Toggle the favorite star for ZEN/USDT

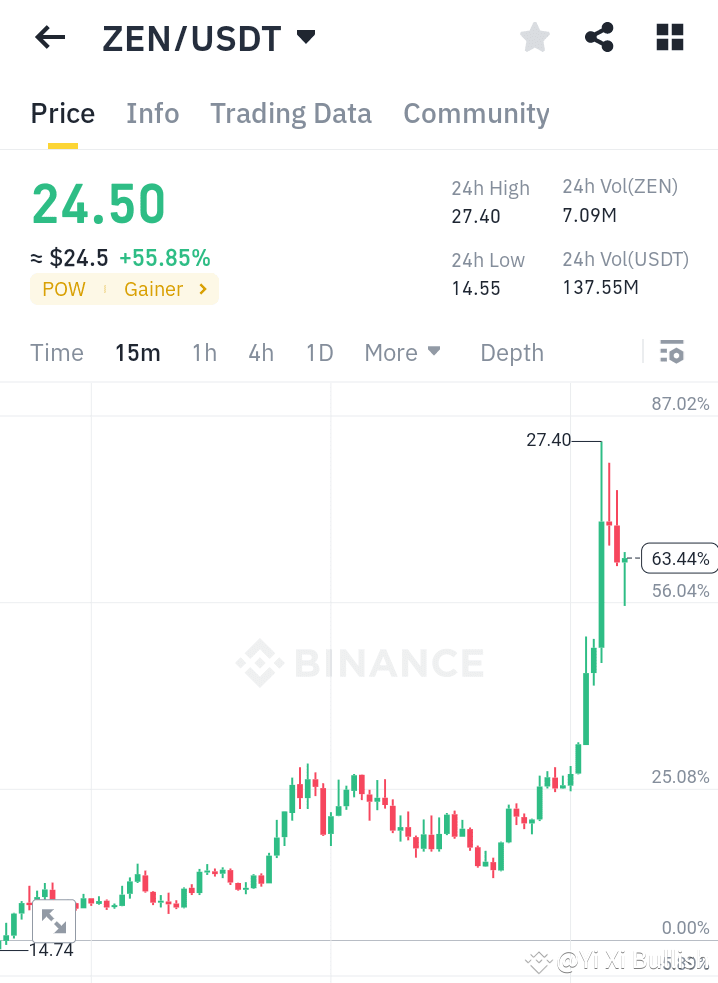tap(534, 37)
